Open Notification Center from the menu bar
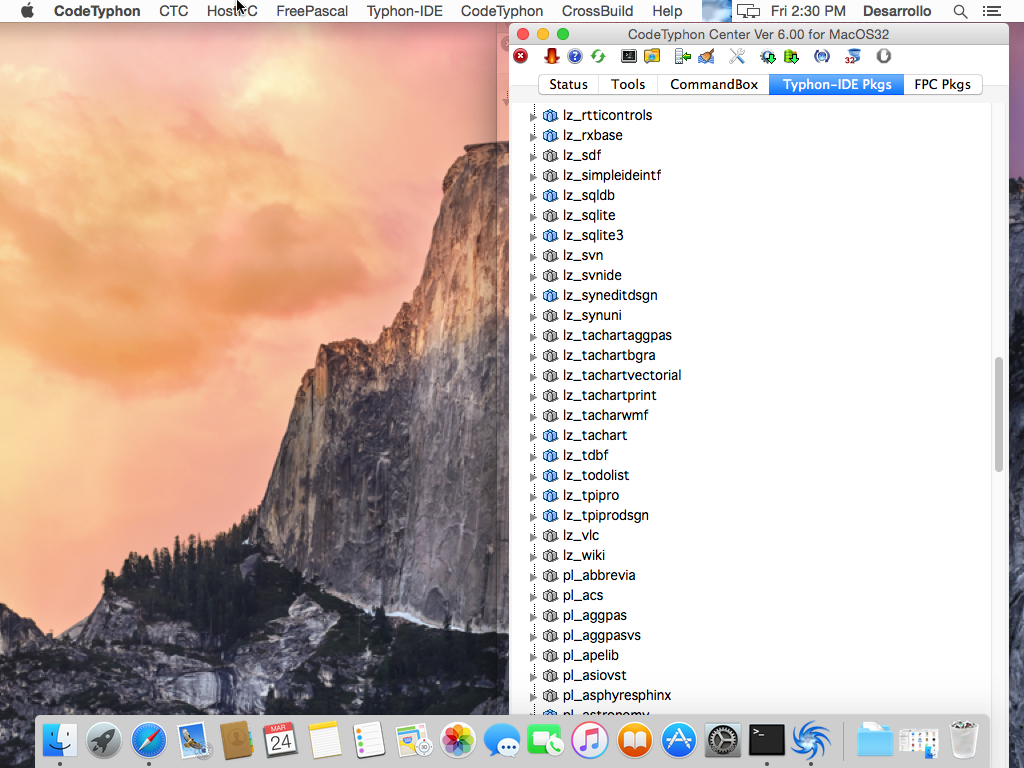Screen dimensions: 1024x768 [x=991, y=11]
